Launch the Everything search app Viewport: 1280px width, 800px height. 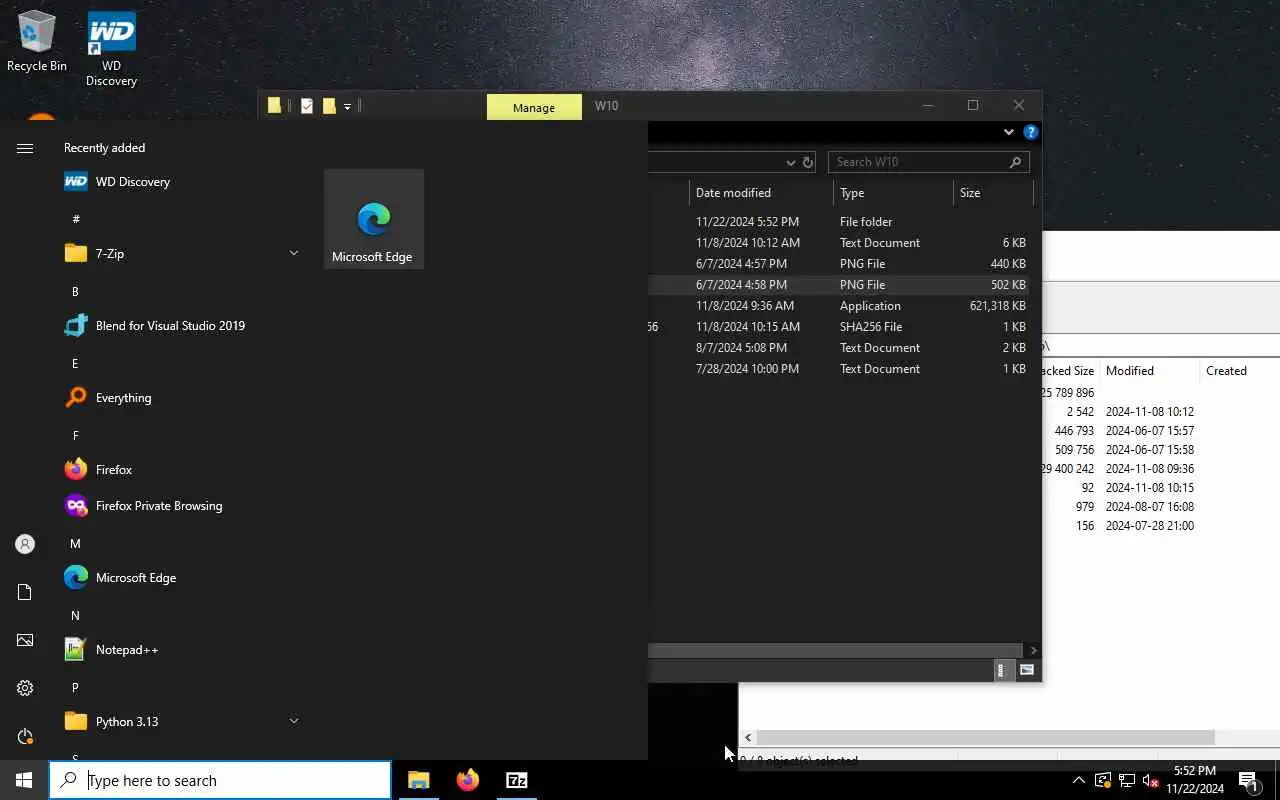pos(180,398)
